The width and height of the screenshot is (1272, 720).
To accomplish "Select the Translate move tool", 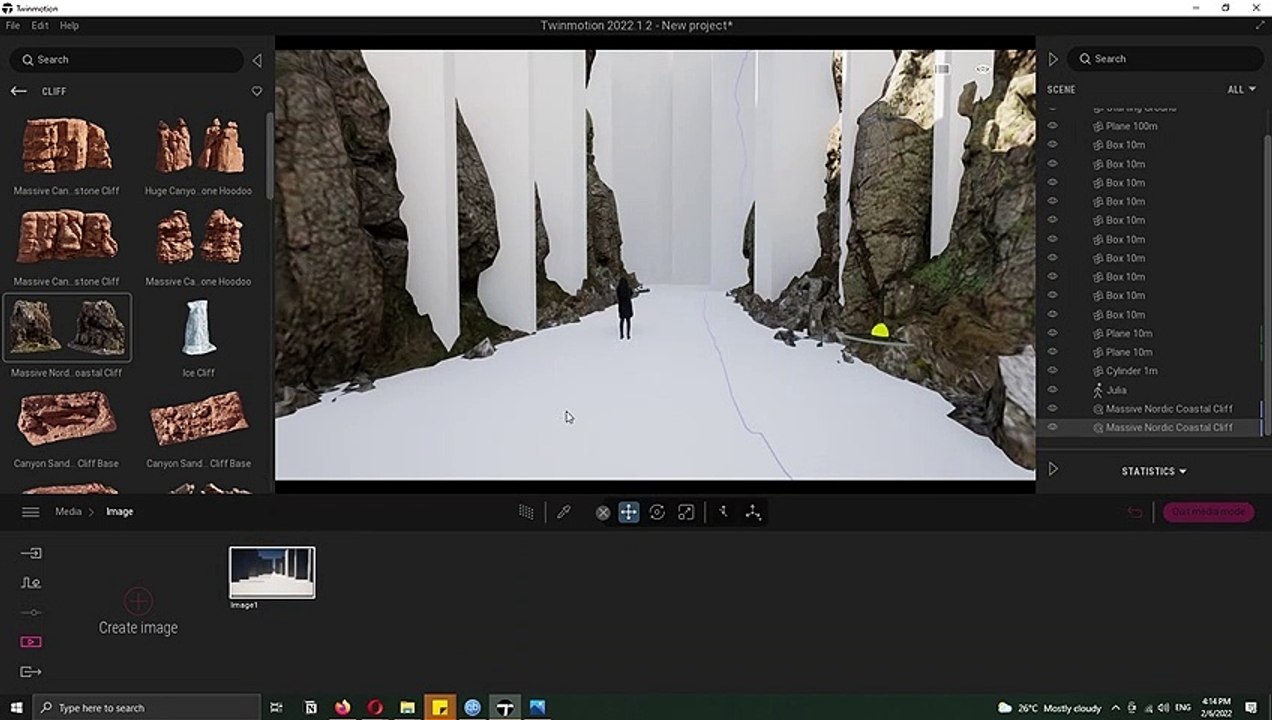I will (628, 512).
